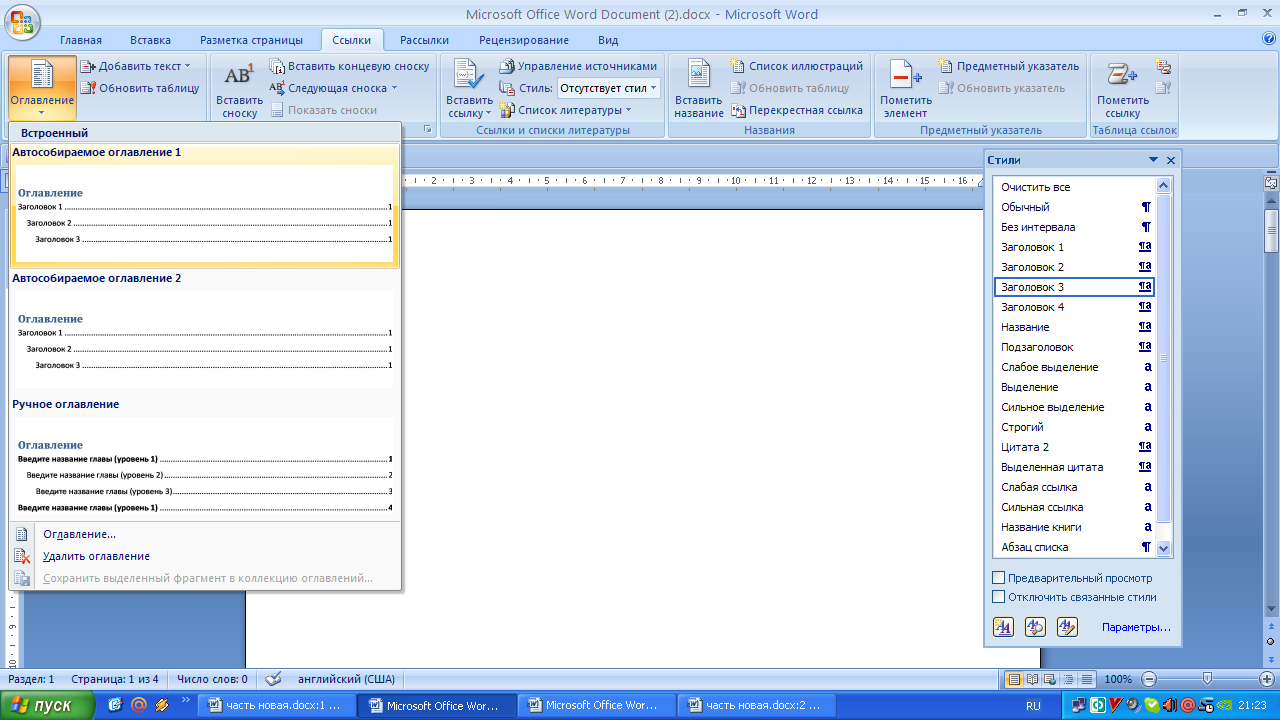1280x720 pixels.
Task: Switch to Web Layout view
Action: (x=1050, y=679)
